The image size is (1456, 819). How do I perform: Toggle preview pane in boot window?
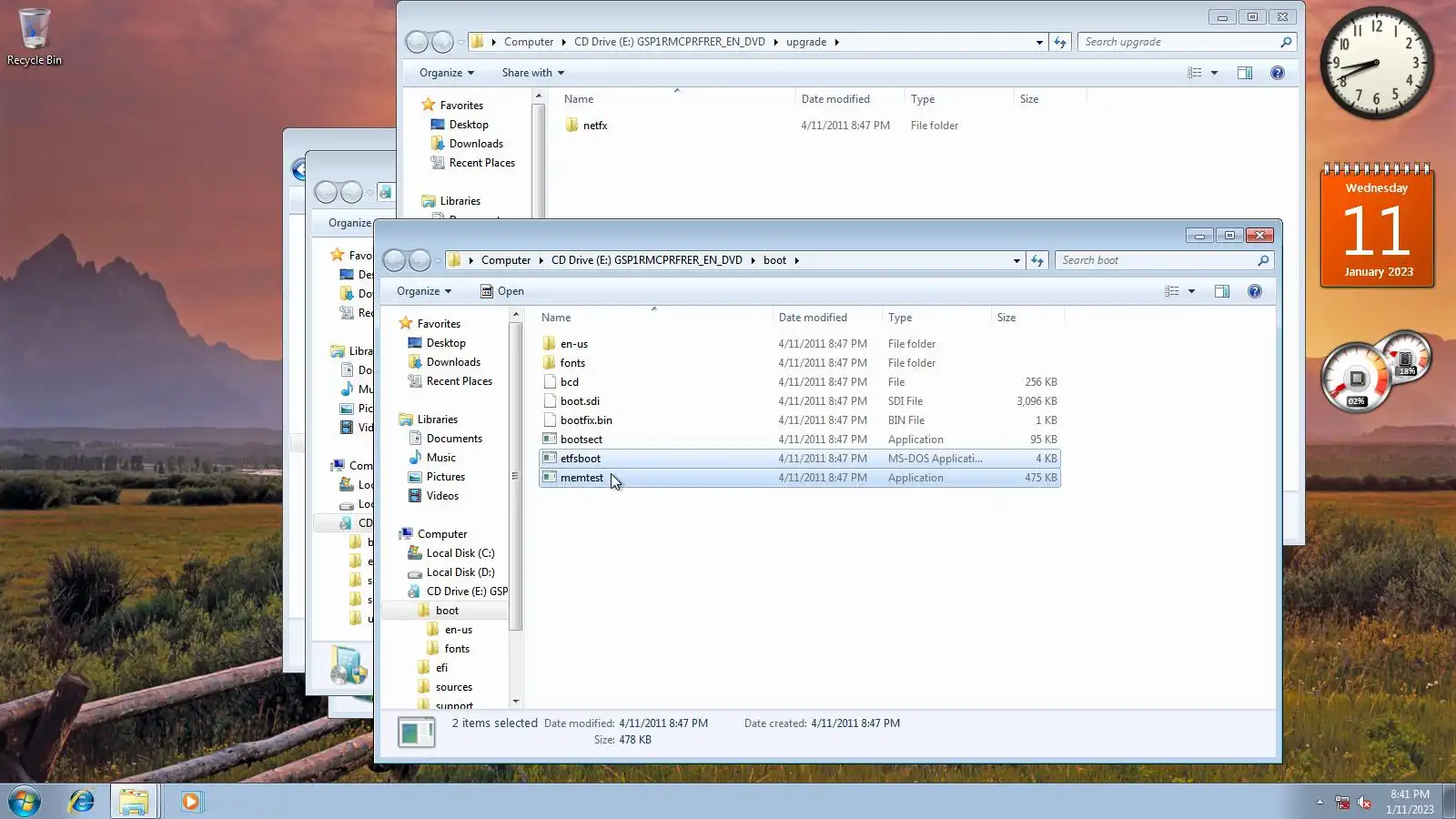point(1222,291)
